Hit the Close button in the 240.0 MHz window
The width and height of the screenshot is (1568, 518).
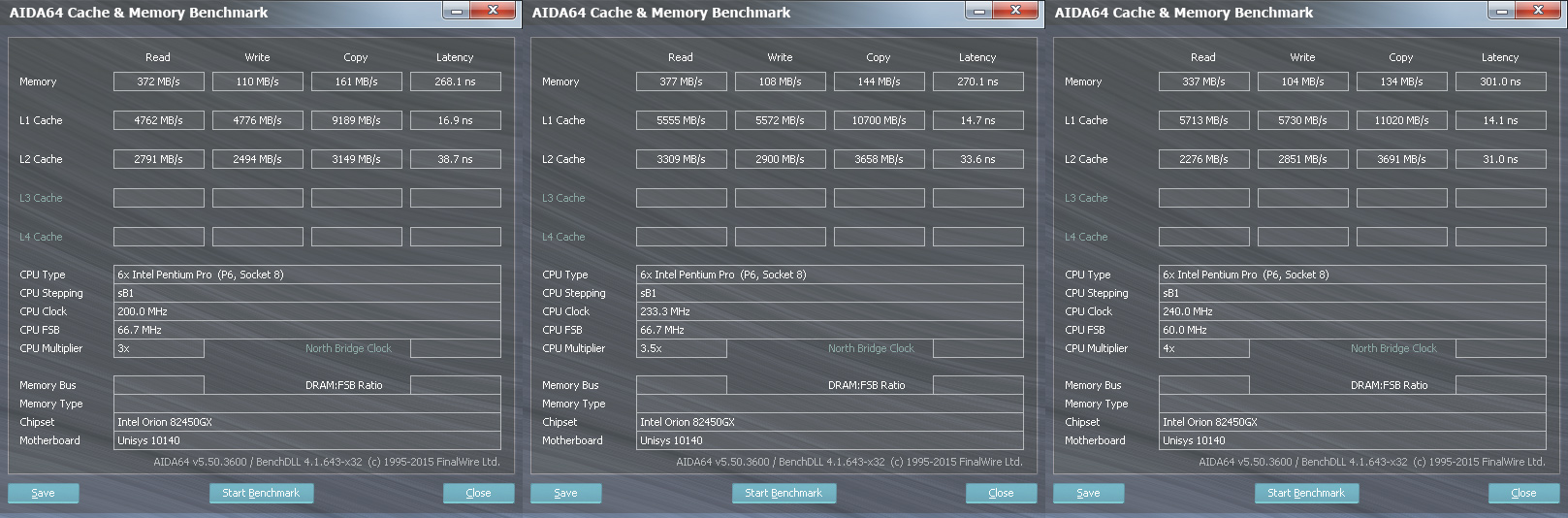[x=1523, y=493]
